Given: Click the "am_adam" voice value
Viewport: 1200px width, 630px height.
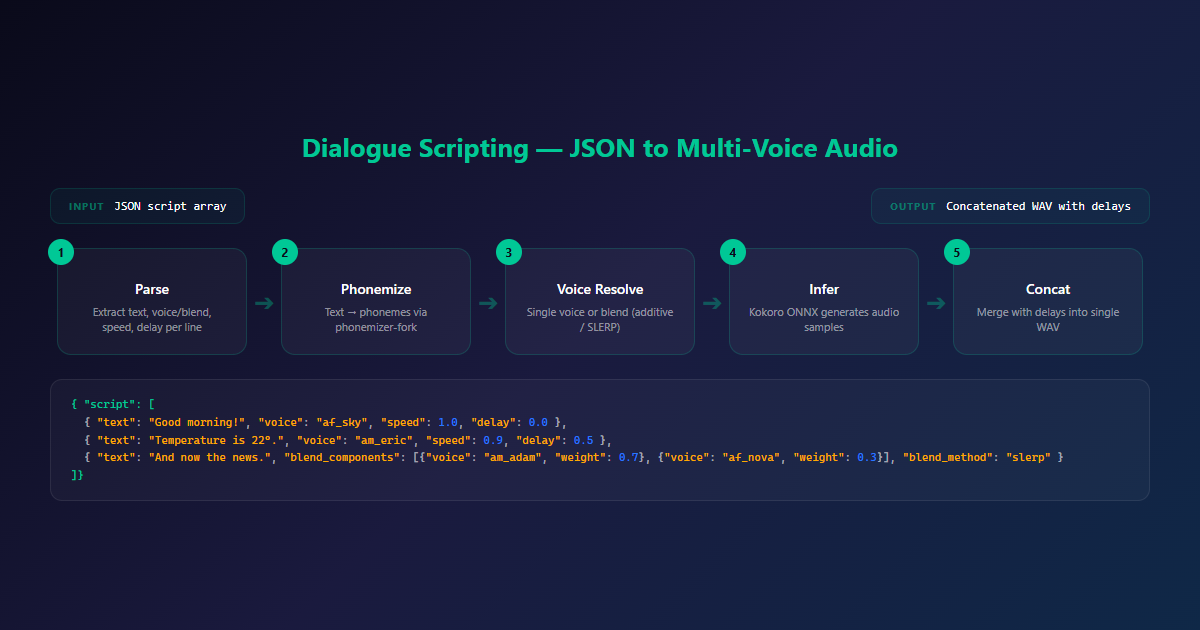Looking at the screenshot, I should pos(514,457).
